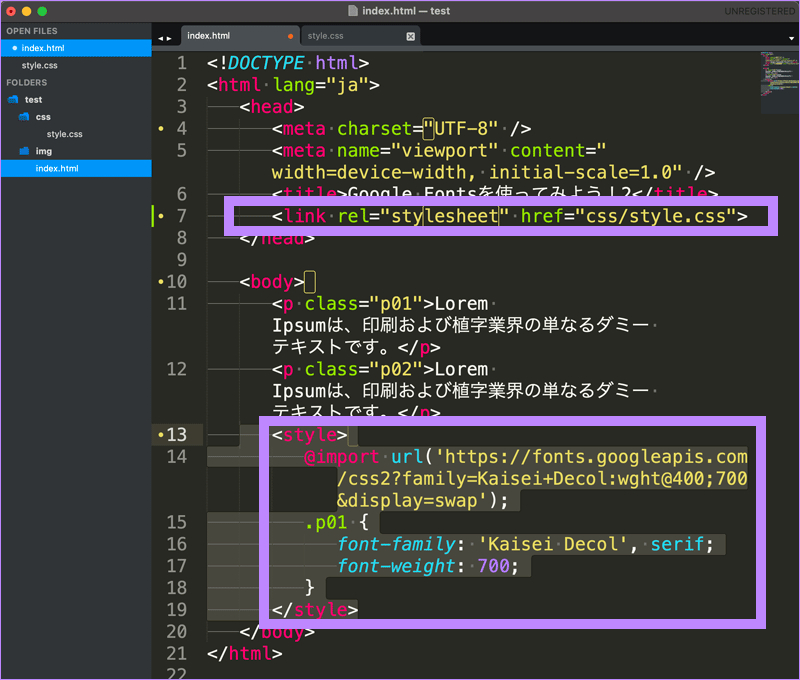Image resolution: width=800 pixels, height=680 pixels.
Task: Collapse the test folder in sidebar
Action: coord(32,100)
